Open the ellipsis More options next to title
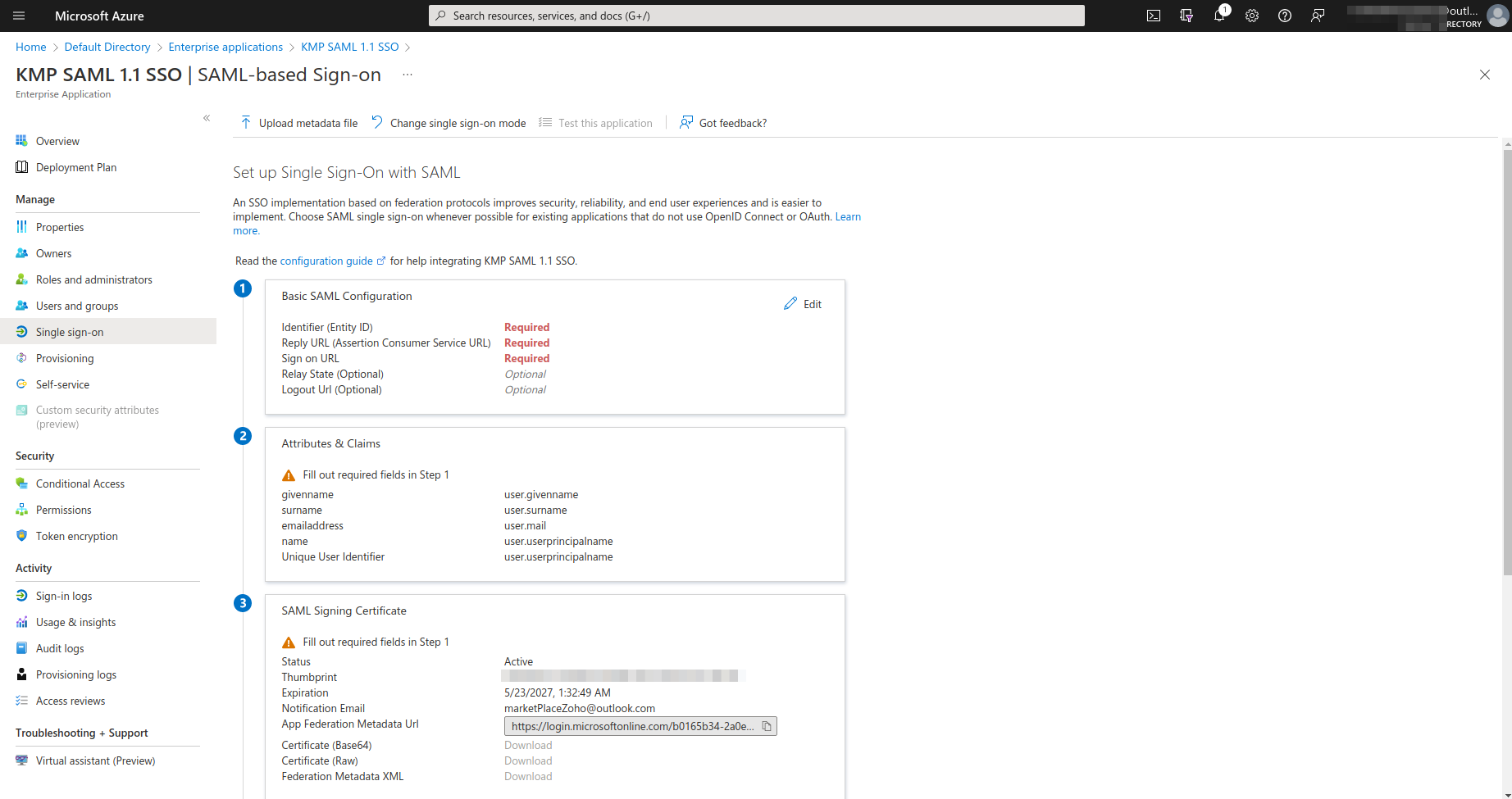This screenshot has width=1512, height=799. tap(408, 75)
